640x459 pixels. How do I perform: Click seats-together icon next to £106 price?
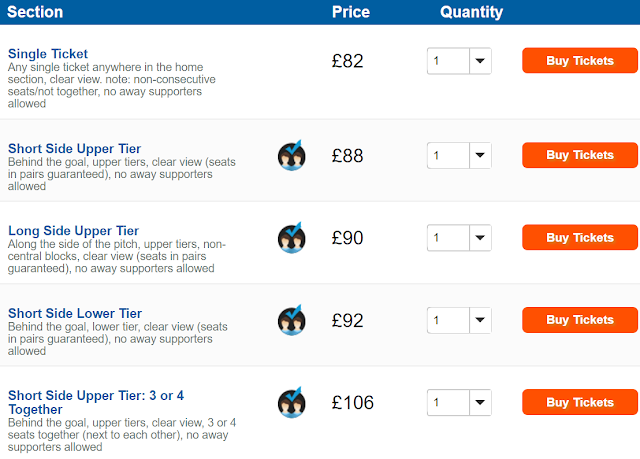coord(291,403)
